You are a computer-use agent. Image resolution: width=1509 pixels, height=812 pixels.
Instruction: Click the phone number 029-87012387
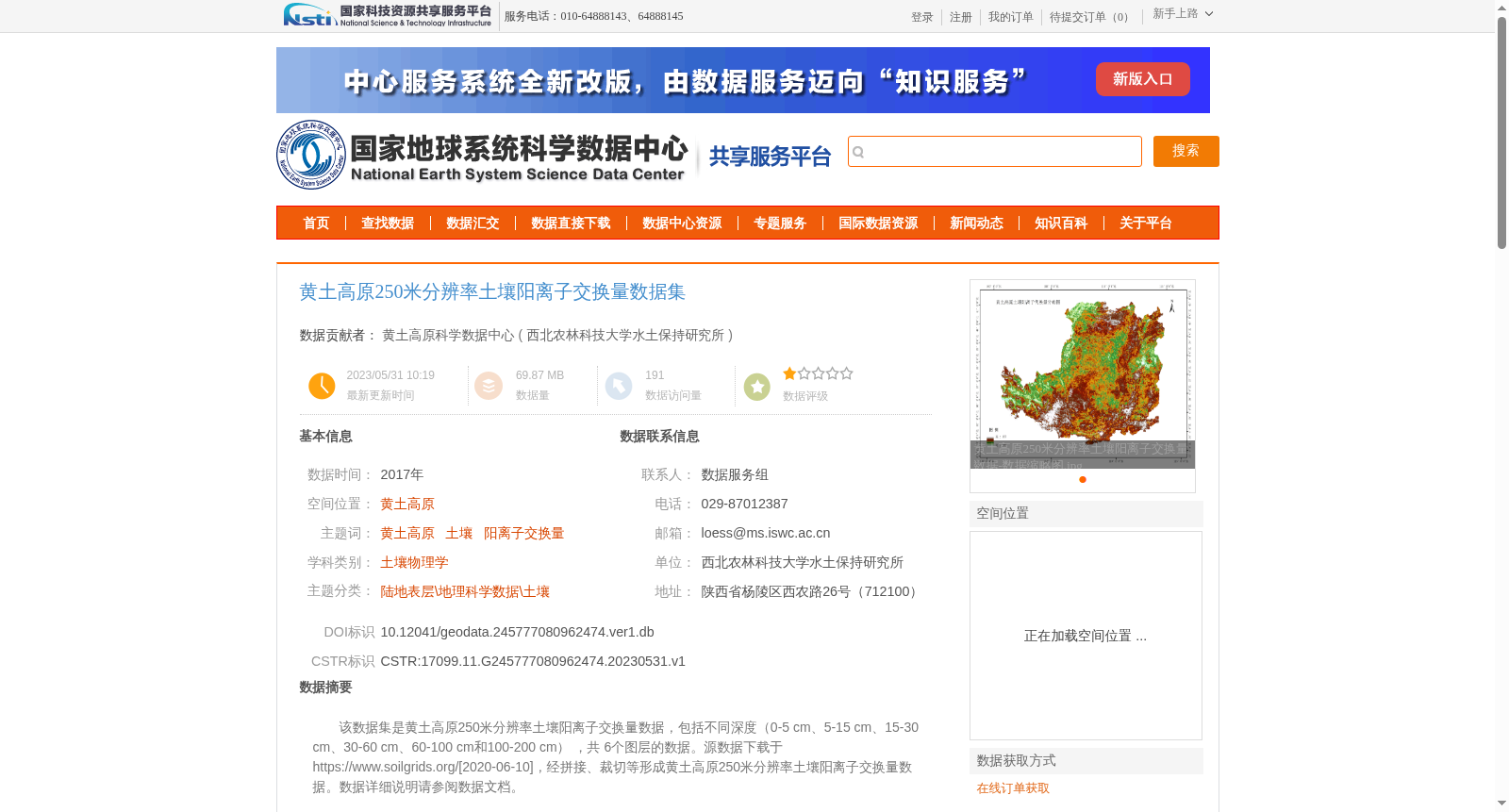[744, 505]
